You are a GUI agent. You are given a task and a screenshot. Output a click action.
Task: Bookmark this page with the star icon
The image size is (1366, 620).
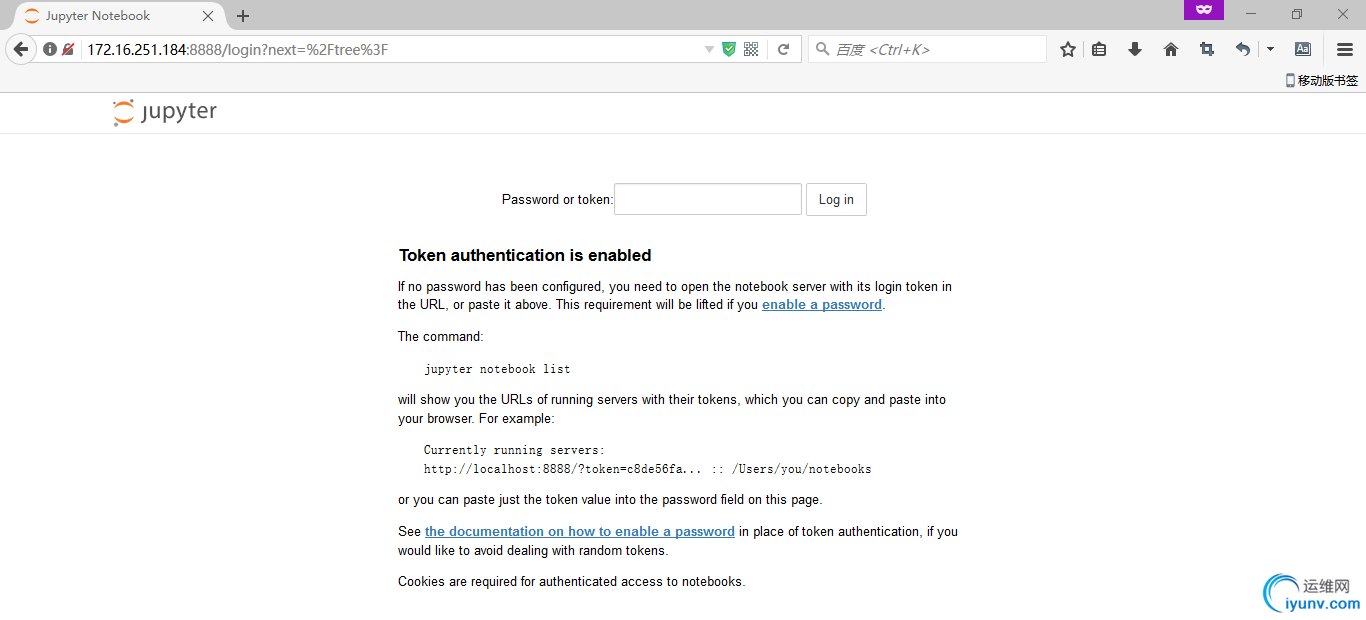1068,49
